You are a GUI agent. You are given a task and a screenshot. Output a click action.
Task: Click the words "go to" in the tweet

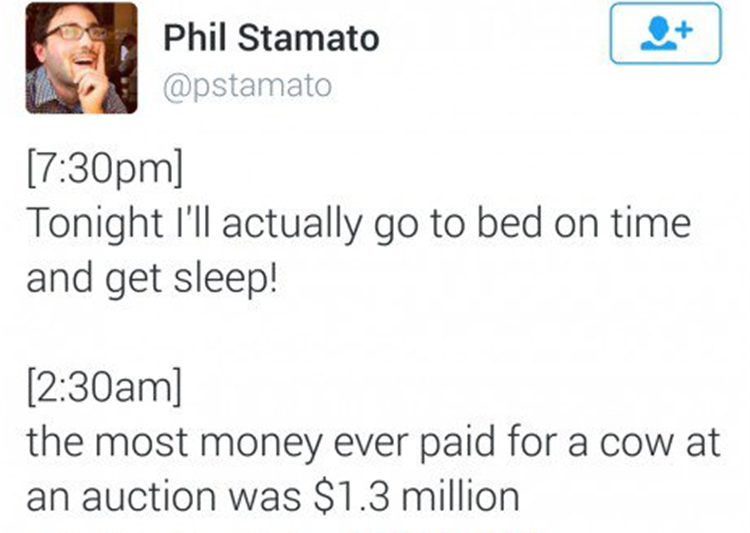point(420,223)
